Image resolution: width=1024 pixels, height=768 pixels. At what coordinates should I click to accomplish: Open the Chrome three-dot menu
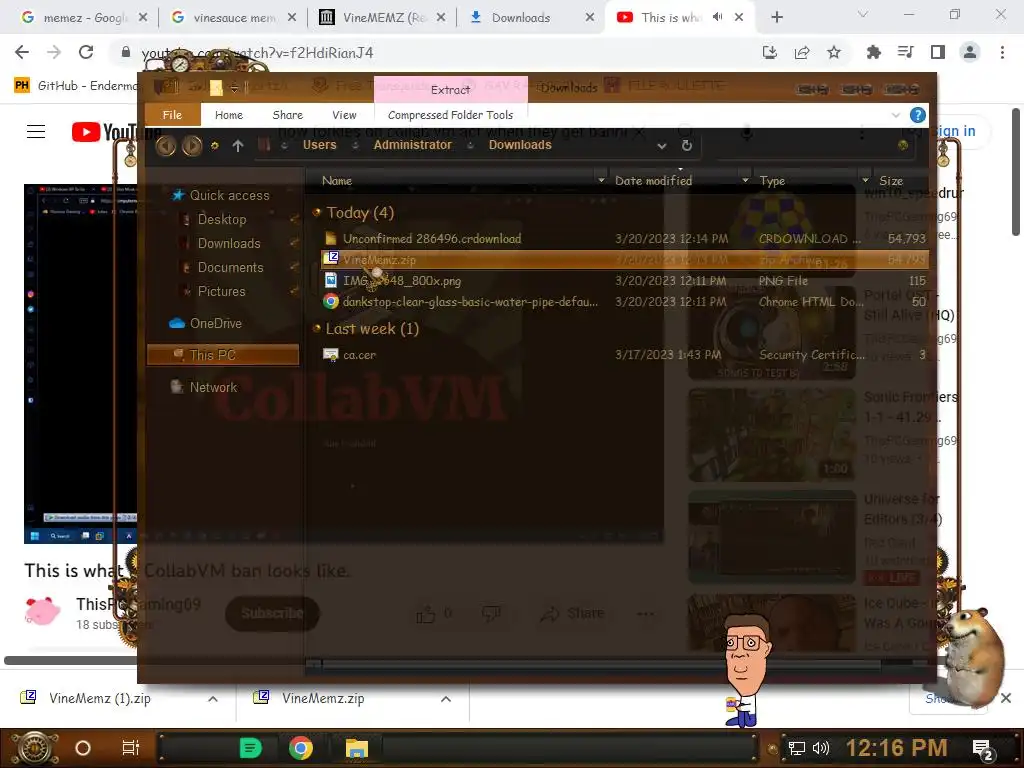[1002, 52]
